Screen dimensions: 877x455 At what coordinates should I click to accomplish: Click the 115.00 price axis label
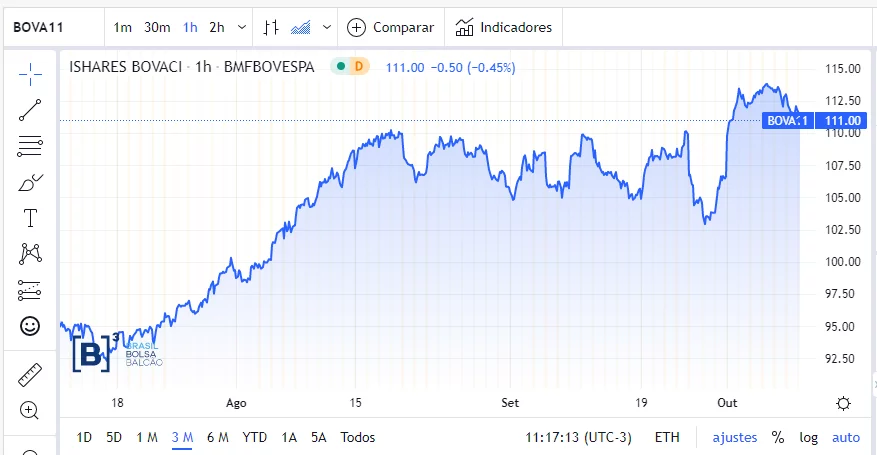(843, 69)
